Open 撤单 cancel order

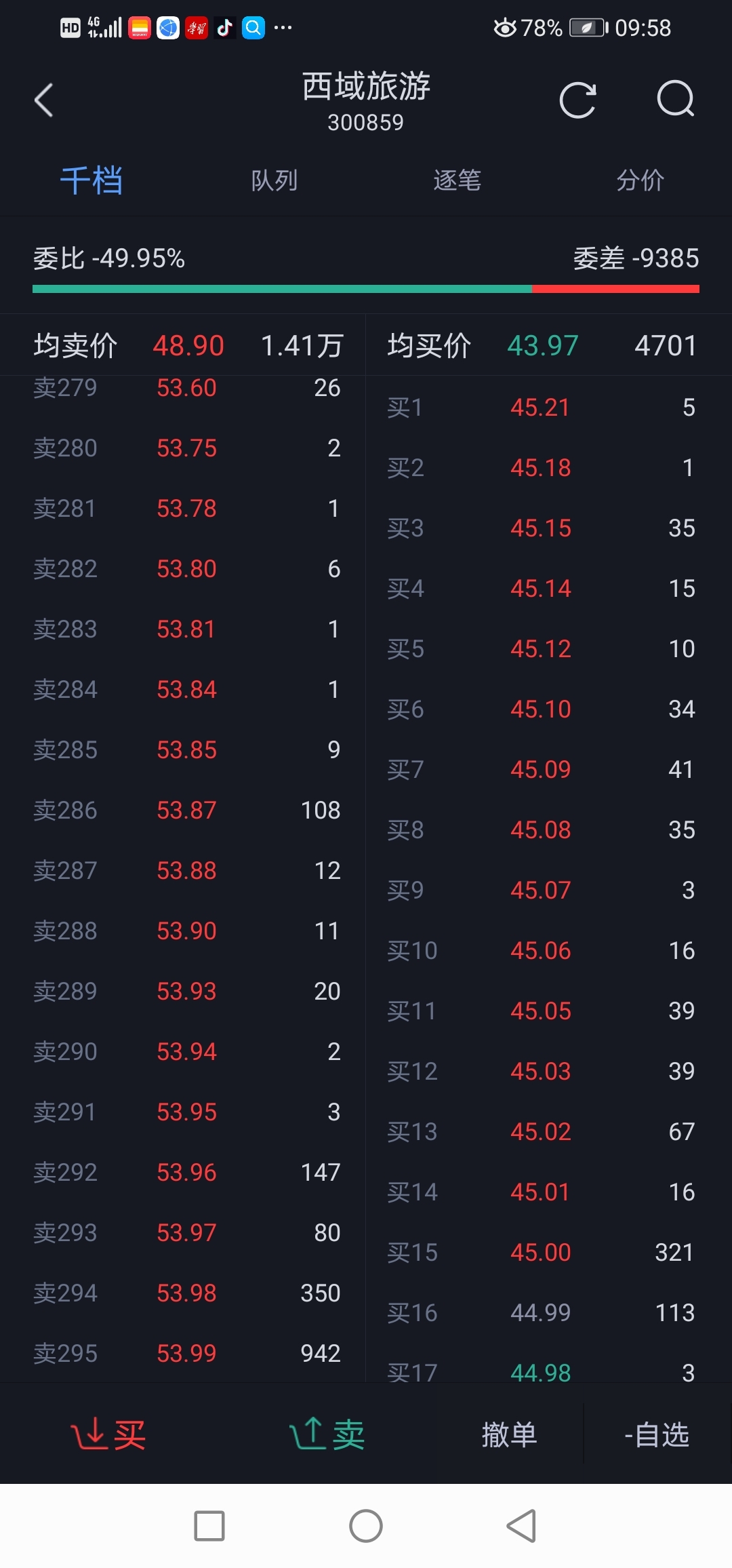click(510, 1434)
